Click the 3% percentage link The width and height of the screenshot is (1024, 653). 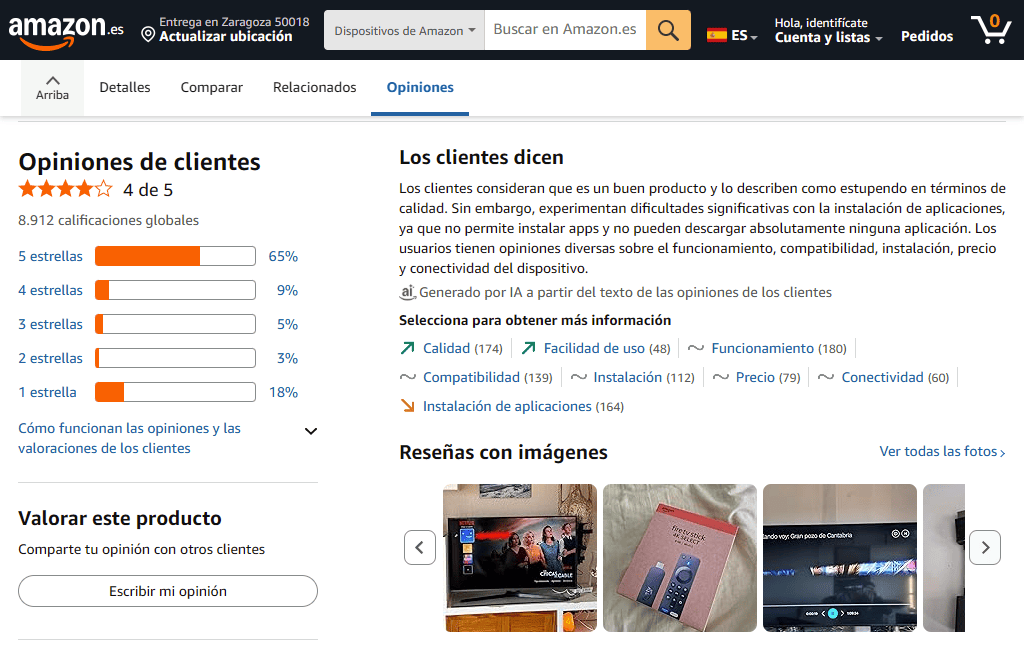pyautogui.click(x=287, y=358)
